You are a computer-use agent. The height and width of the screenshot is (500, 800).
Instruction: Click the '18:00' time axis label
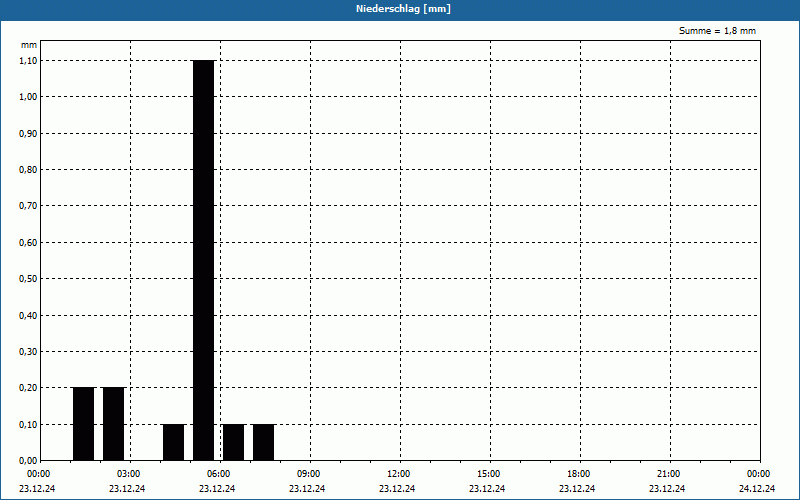(579, 474)
